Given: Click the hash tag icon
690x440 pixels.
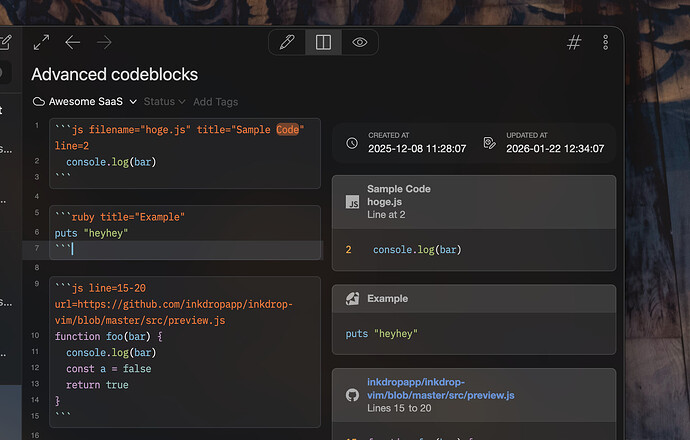Looking at the screenshot, I should click(x=574, y=42).
